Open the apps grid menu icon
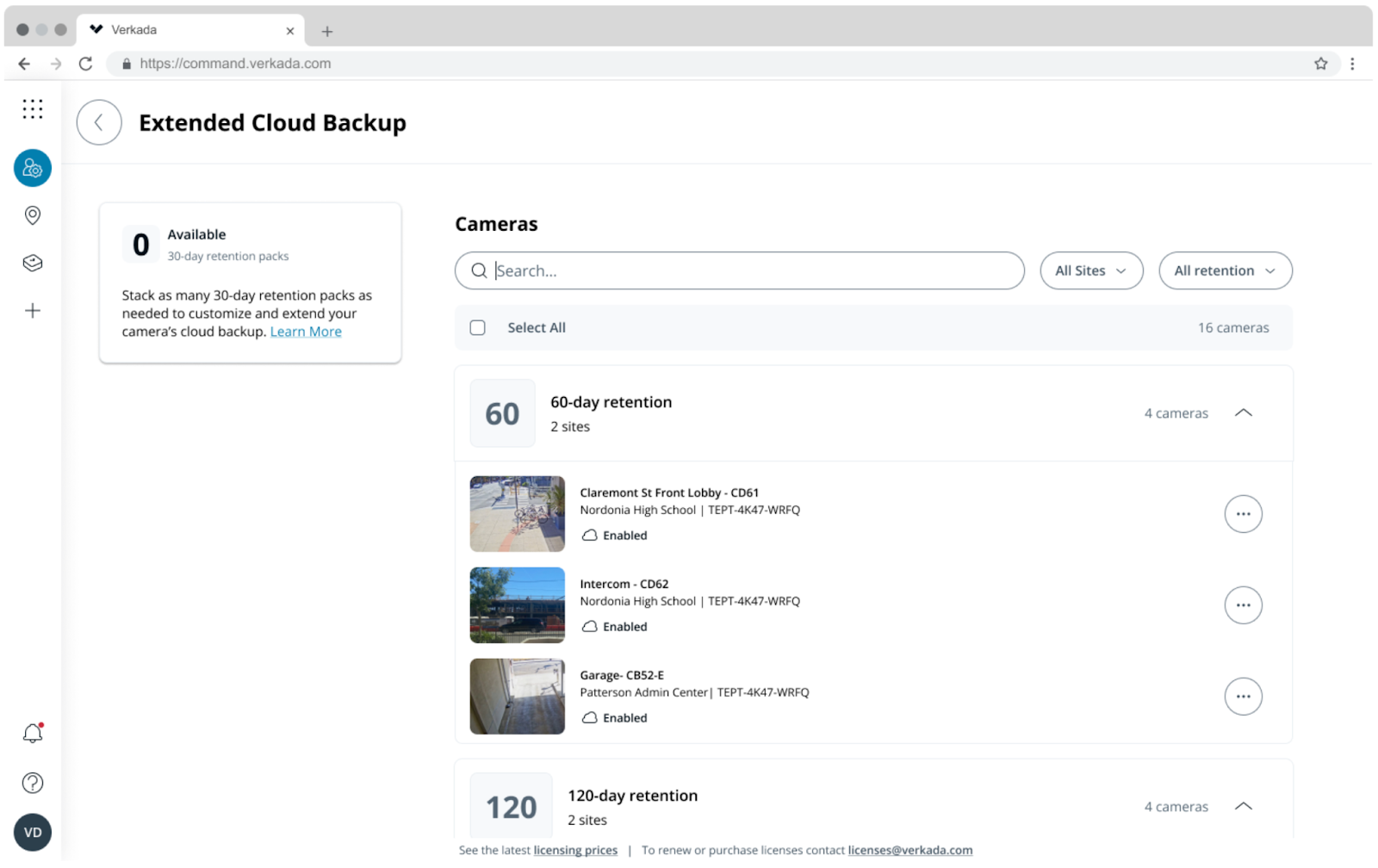The image size is (1378, 868). tap(33, 108)
